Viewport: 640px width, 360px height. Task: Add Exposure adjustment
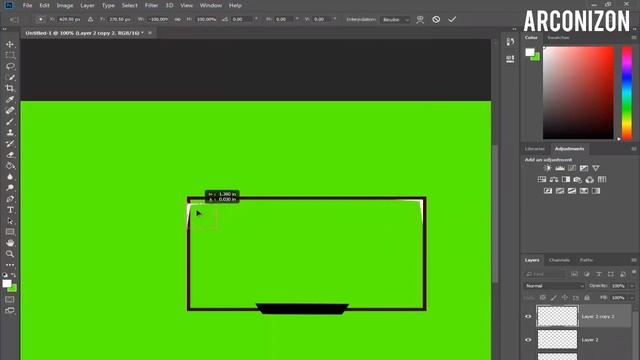click(x=584, y=168)
